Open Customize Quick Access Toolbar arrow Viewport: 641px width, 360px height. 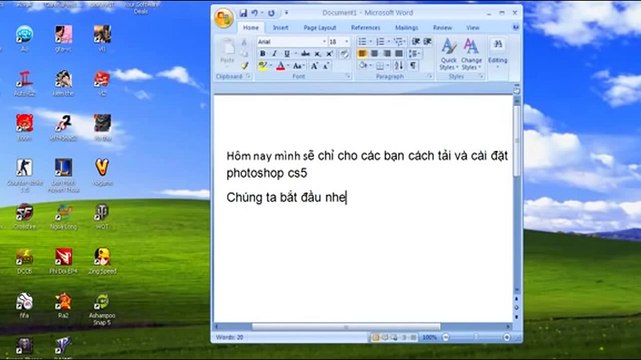click(286, 13)
